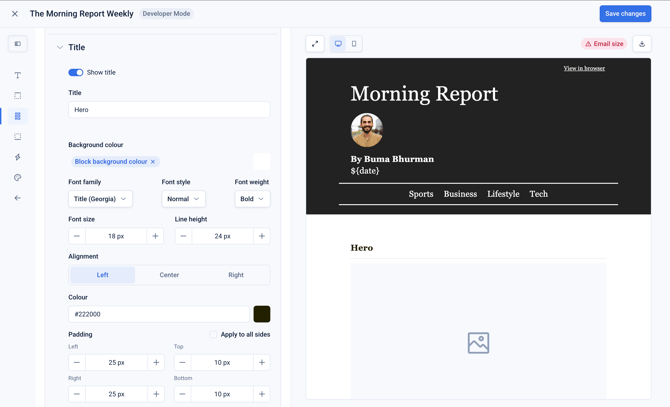This screenshot has width=670, height=407.
Task: Switch to desktop preview
Action: 338,44
